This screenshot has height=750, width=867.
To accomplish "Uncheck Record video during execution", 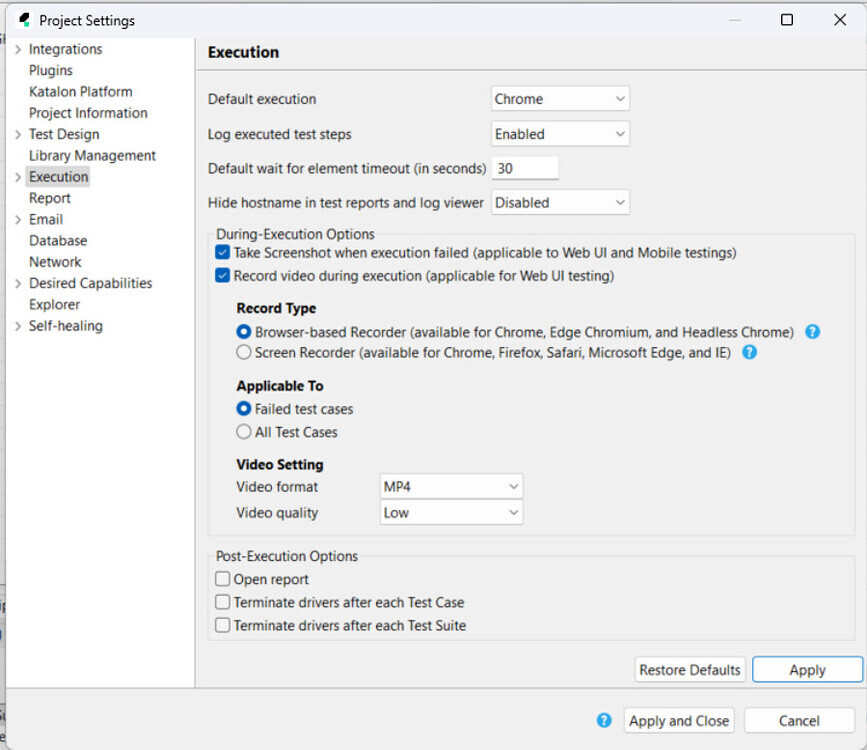I will point(223,276).
